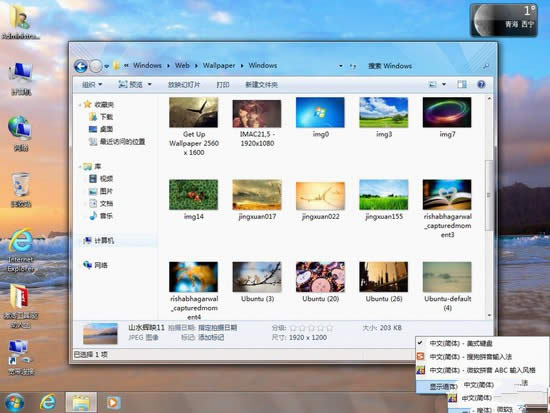Click 添加标记 in the details pane

[x=211, y=337]
